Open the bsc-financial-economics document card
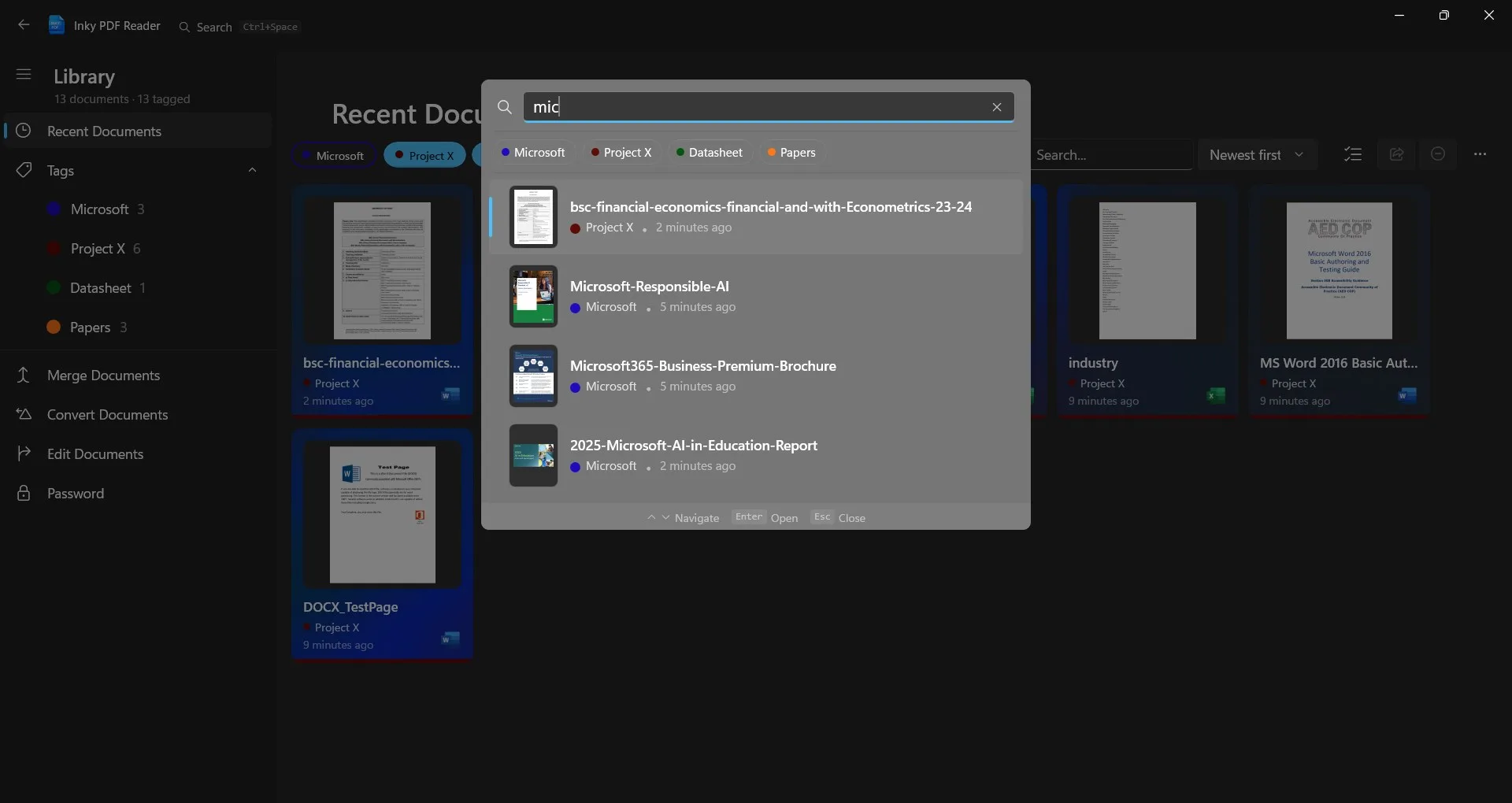 (383, 301)
